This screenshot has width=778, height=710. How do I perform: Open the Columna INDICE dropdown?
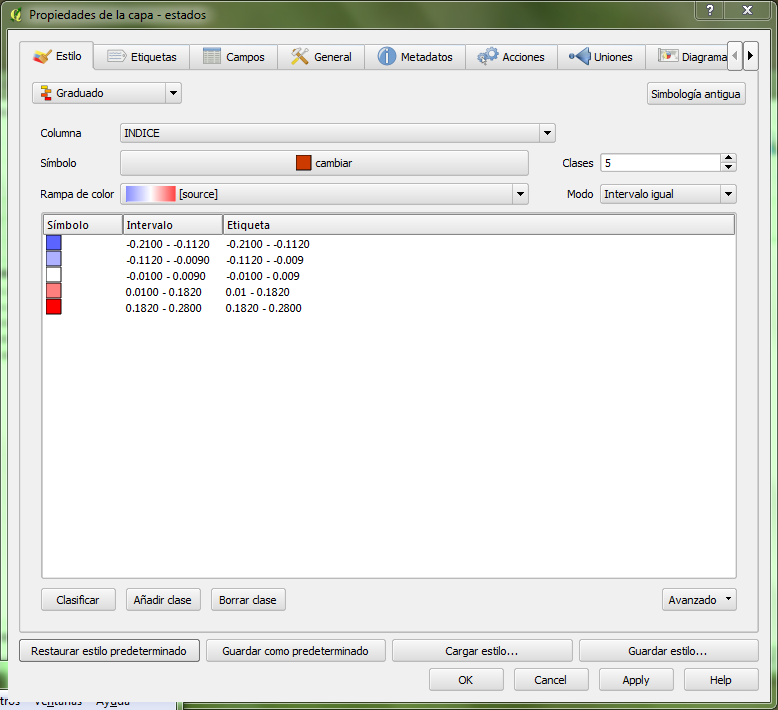[x=337, y=133]
